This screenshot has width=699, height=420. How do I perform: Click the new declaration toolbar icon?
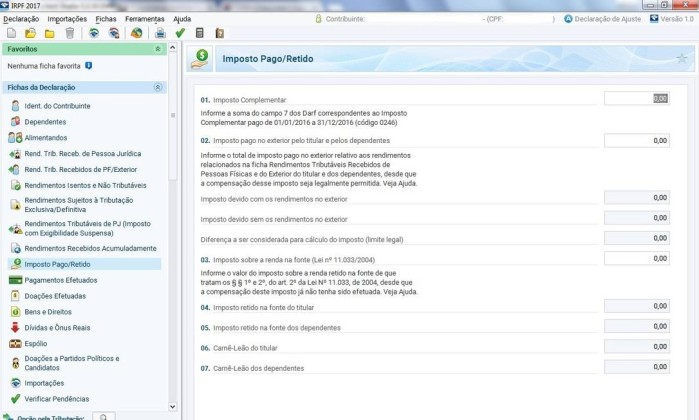(10, 33)
